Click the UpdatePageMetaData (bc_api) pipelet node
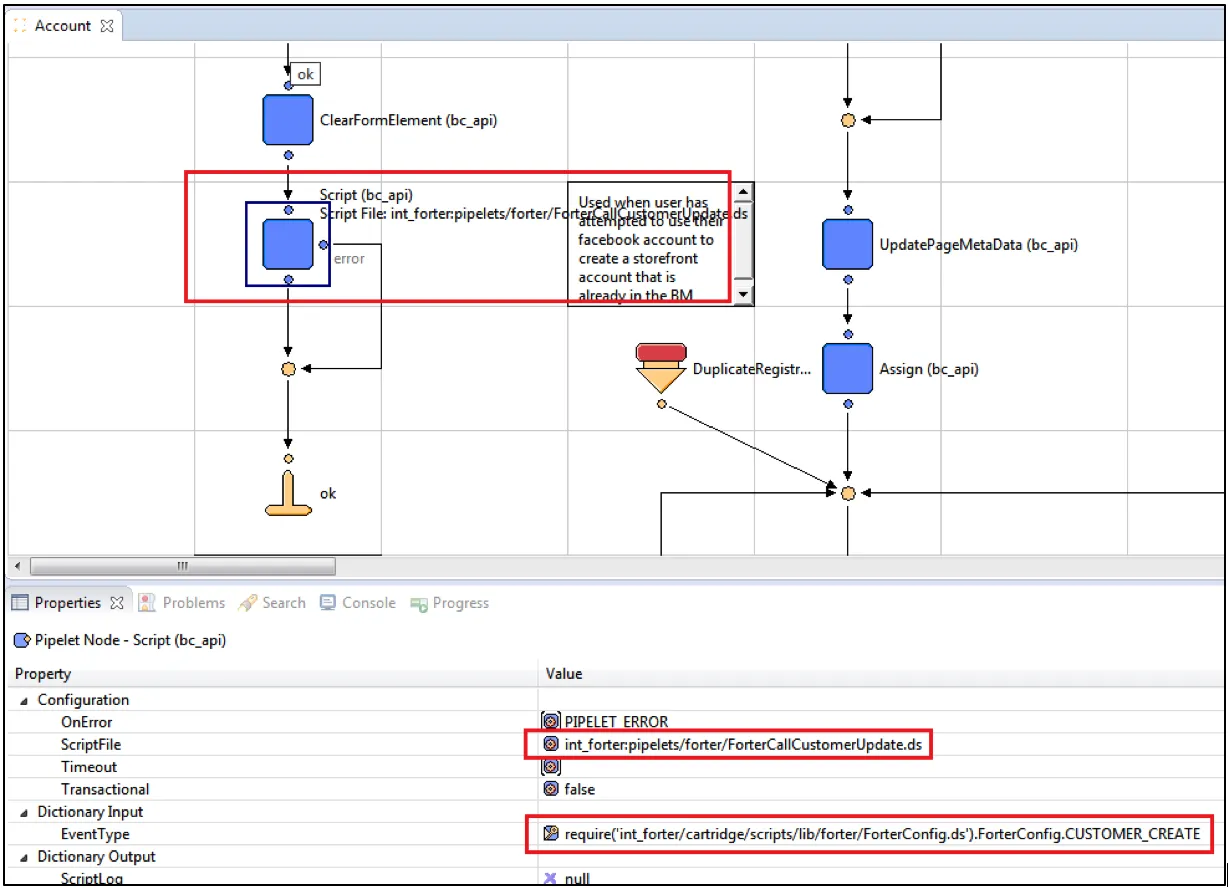 (848, 244)
